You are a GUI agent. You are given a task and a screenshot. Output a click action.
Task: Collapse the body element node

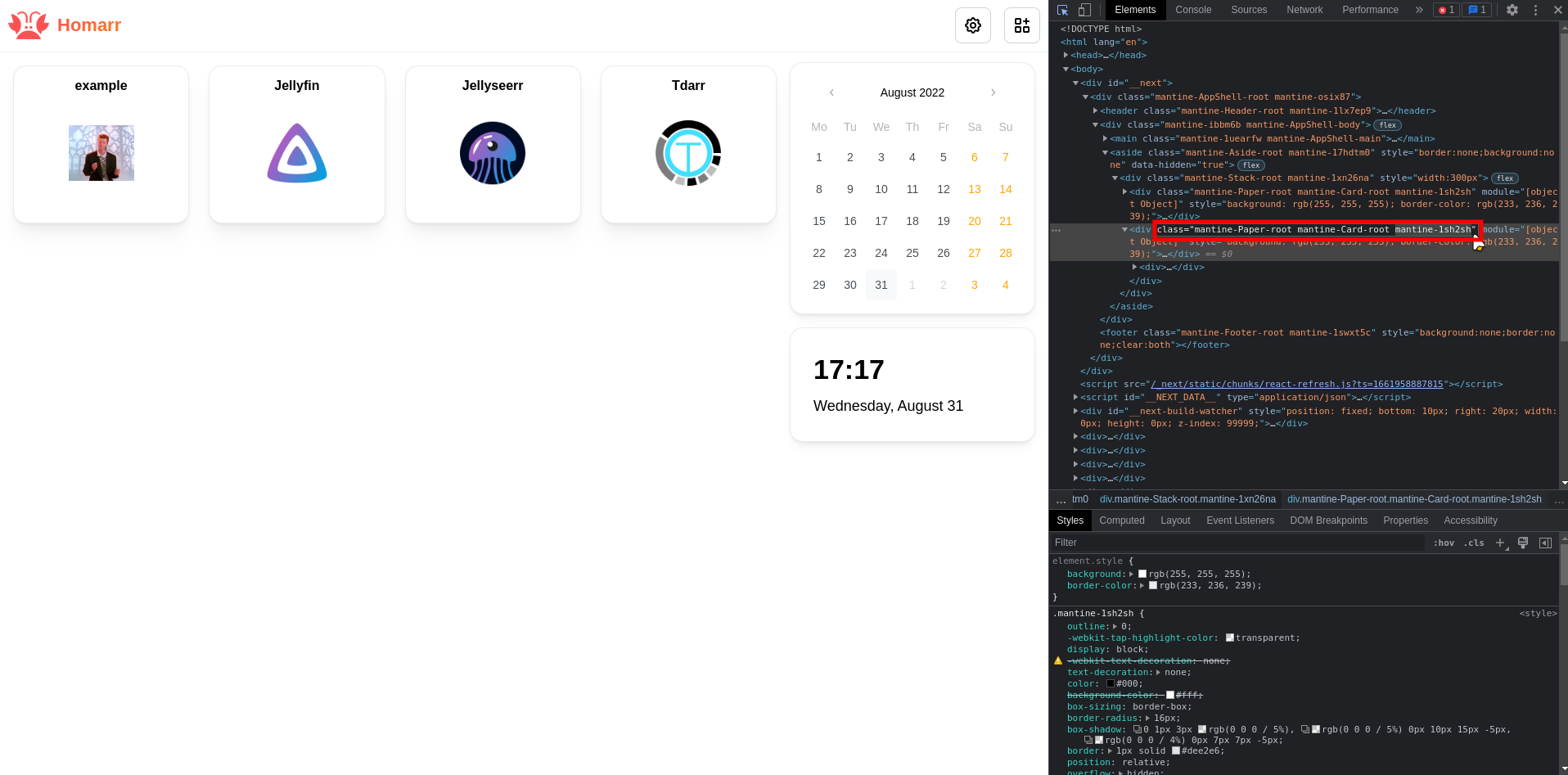coord(1066,70)
